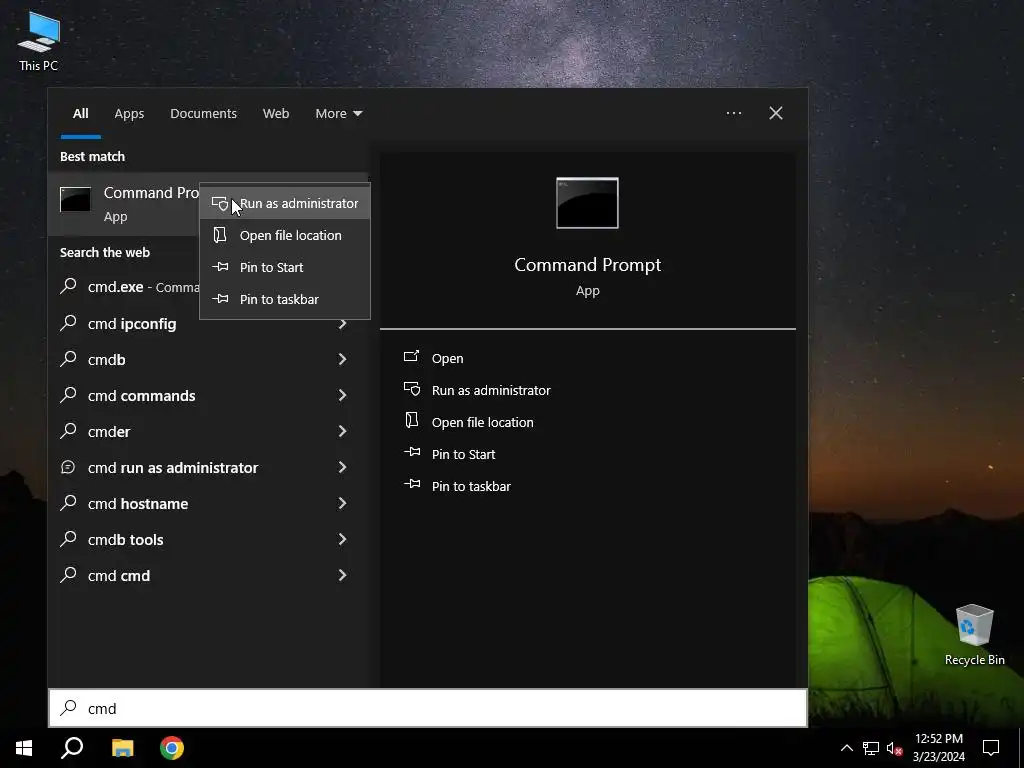
Task: Select the cmd run as administrator suggestion
Action: pyautogui.click(x=208, y=468)
